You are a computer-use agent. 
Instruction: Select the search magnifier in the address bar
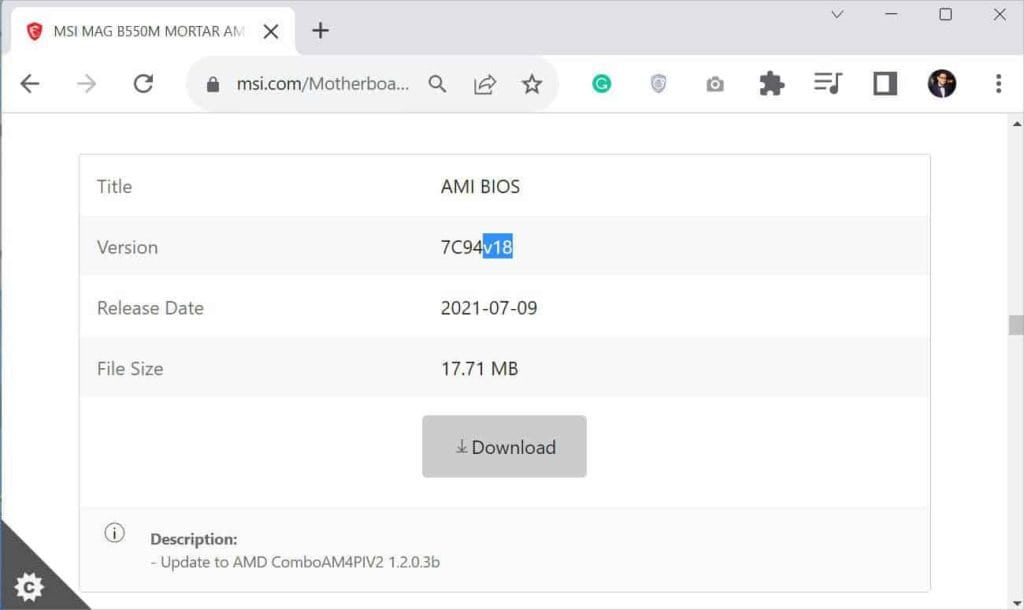(x=437, y=84)
